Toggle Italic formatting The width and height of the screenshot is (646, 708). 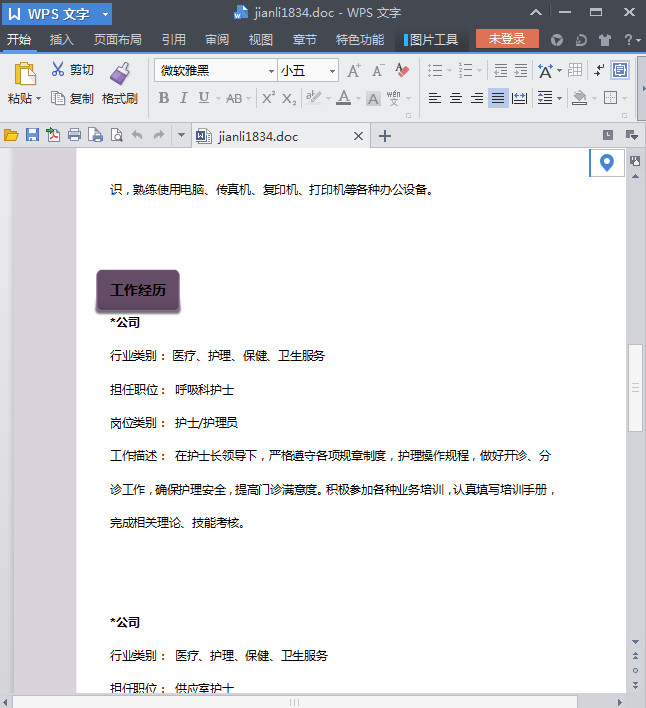click(x=183, y=98)
